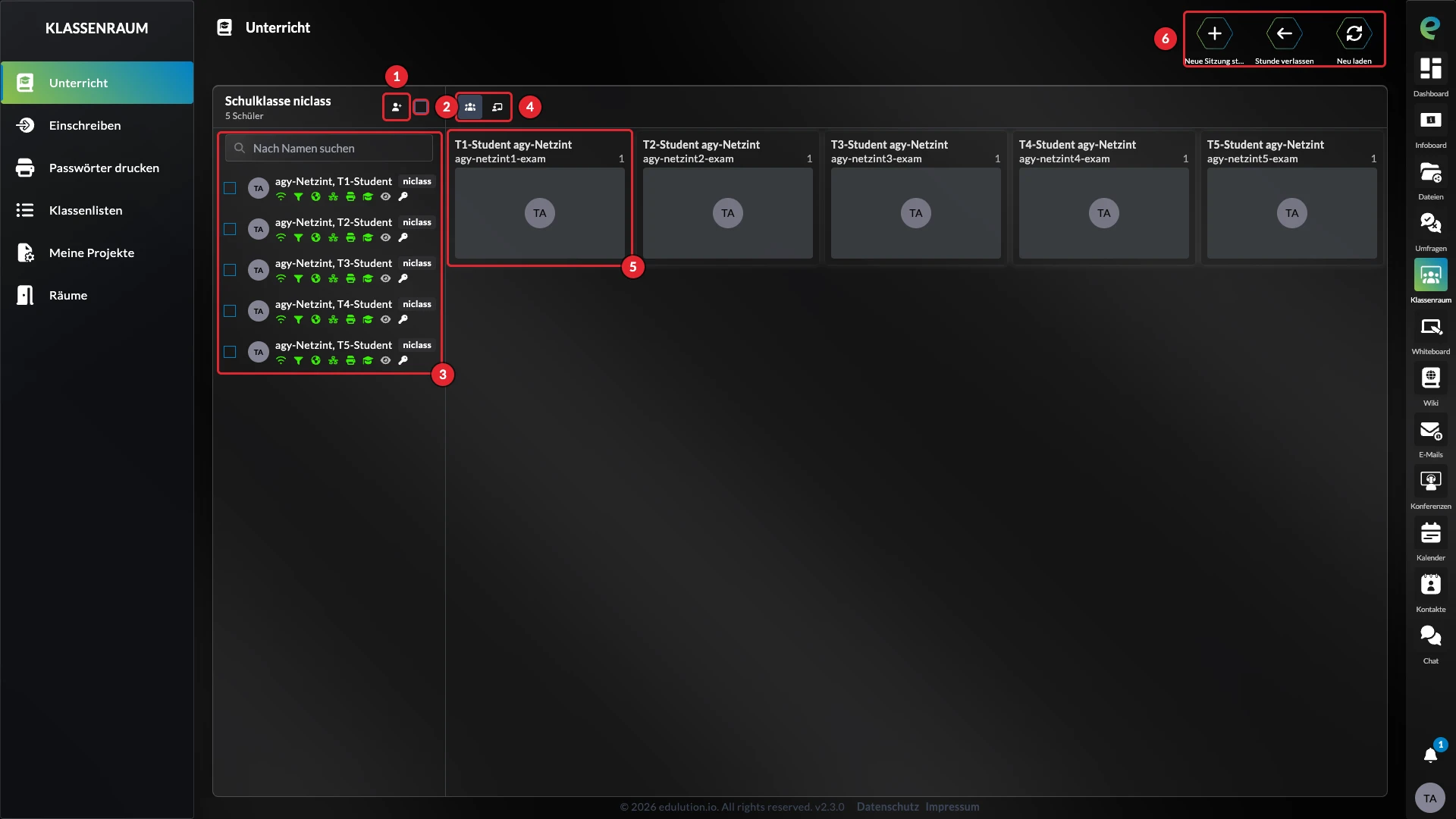This screenshot has width=1456, height=819.
Task: Click the add student icon next to Schulklasse niclass
Action: pyautogui.click(x=397, y=107)
